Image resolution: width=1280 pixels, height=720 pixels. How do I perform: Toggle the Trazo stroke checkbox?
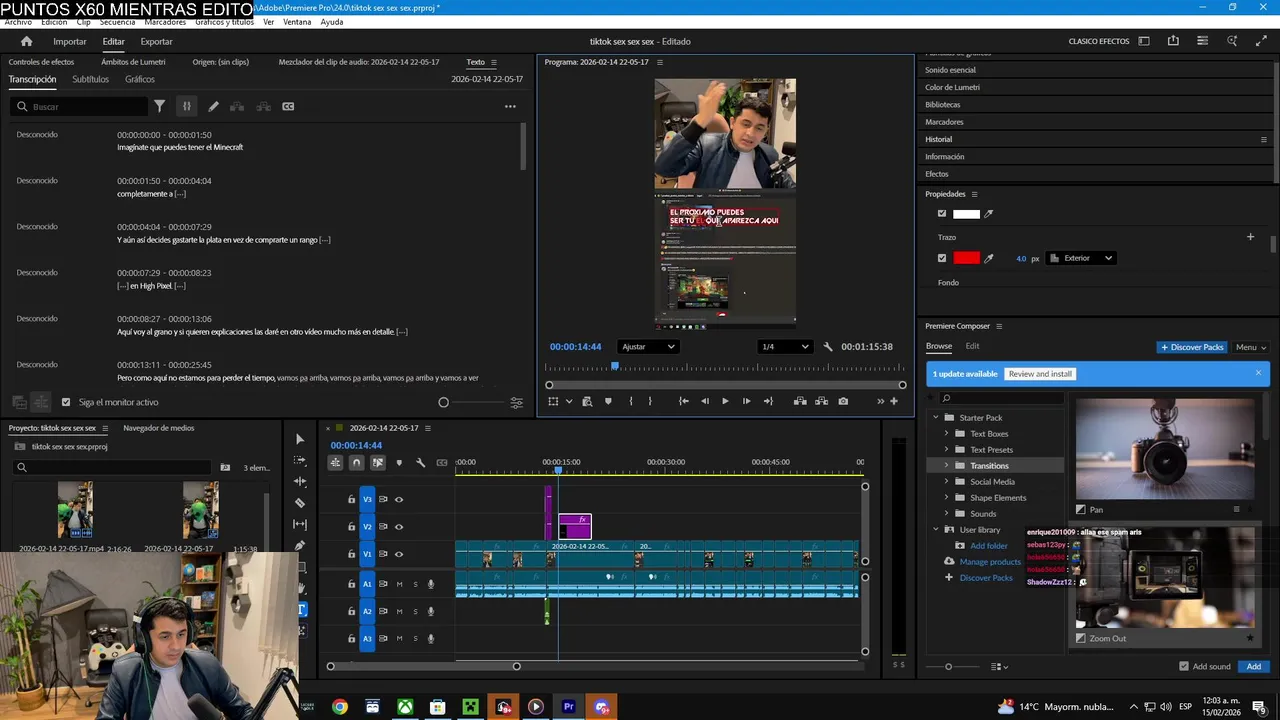click(x=942, y=258)
